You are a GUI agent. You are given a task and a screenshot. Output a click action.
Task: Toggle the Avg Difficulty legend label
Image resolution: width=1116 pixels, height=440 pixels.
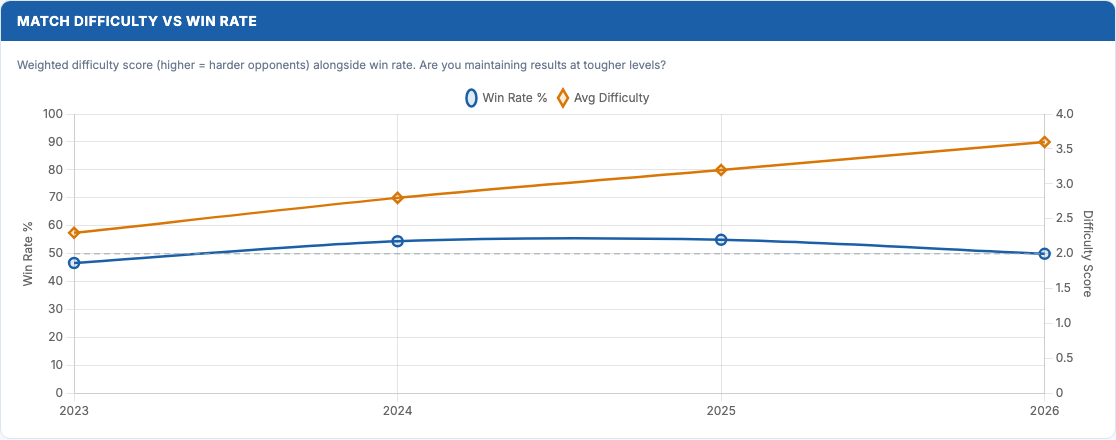pos(611,98)
